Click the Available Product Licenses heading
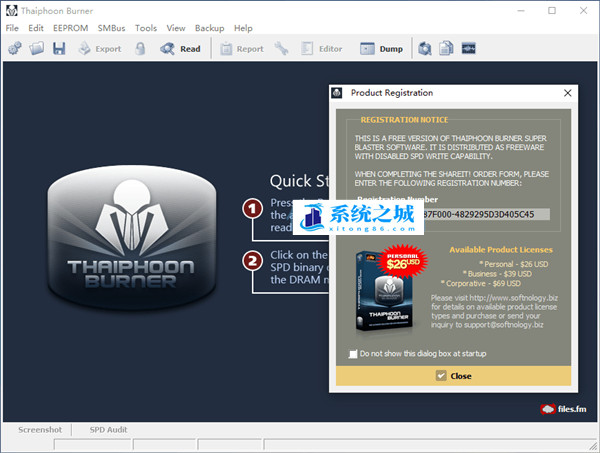 click(501, 250)
